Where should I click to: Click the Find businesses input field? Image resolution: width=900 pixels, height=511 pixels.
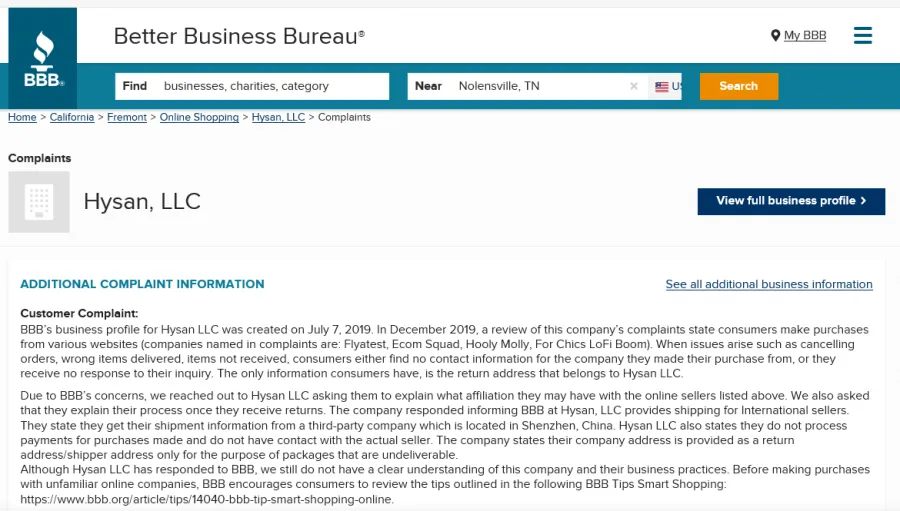(252, 86)
